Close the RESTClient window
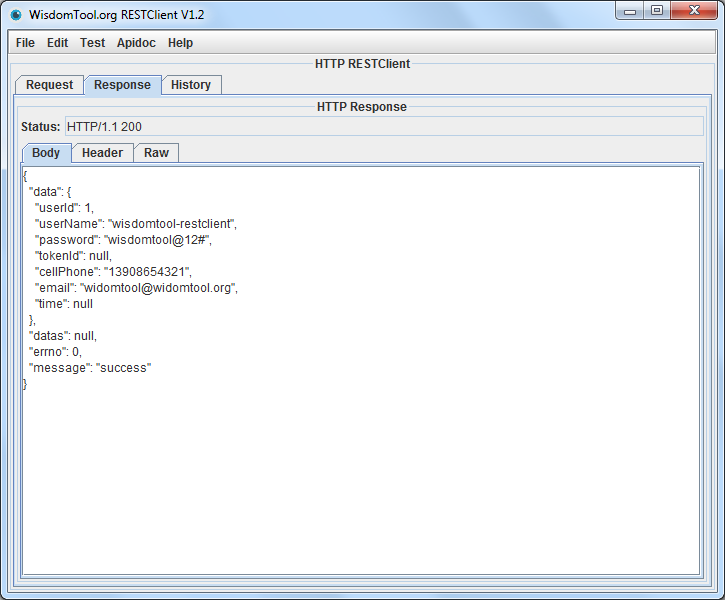725x600 pixels. [694, 11]
